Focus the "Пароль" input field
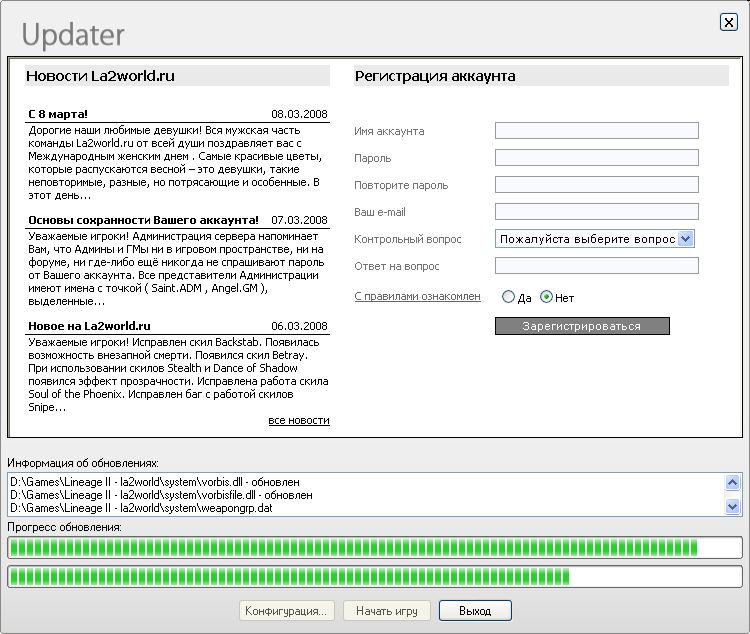The height and width of the screenshot is (634, 750). [x=596, y=157]
